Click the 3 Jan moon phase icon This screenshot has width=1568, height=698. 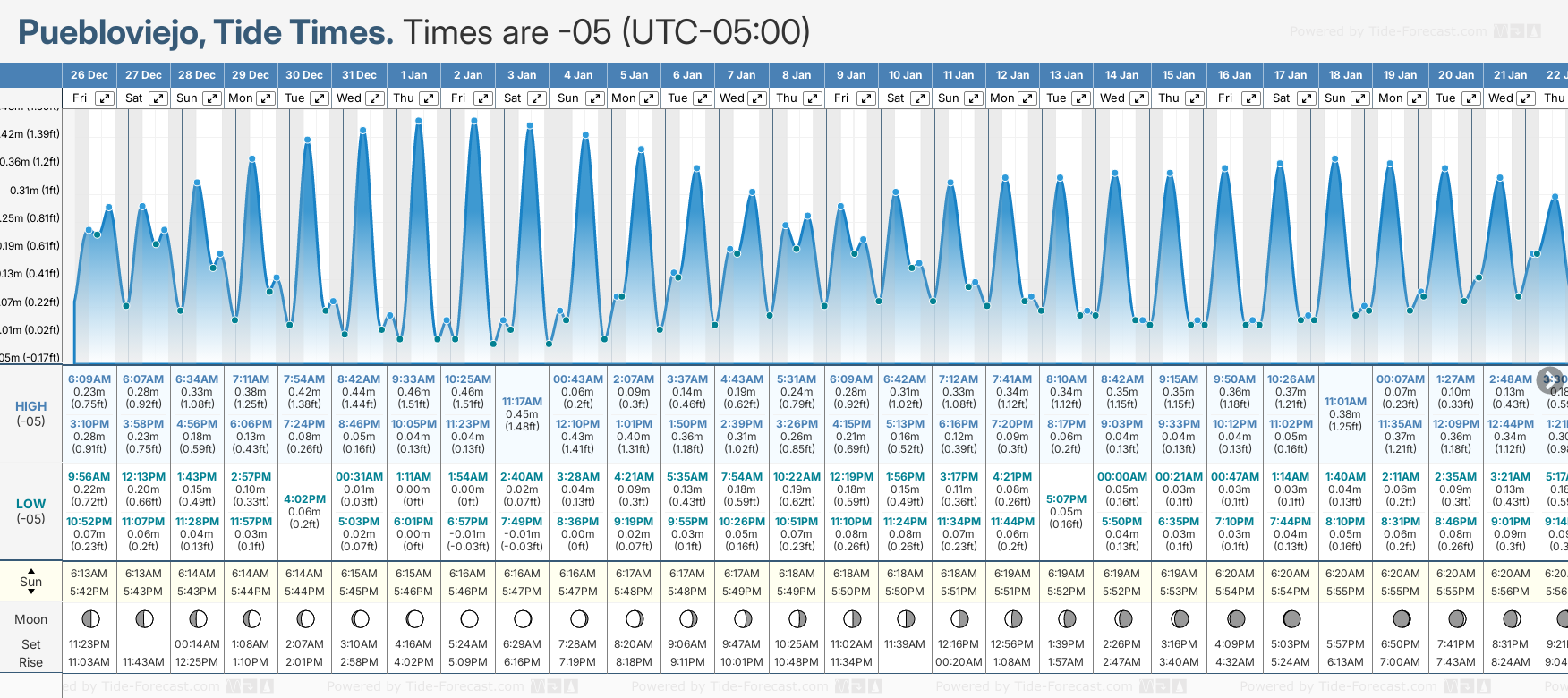523,618
